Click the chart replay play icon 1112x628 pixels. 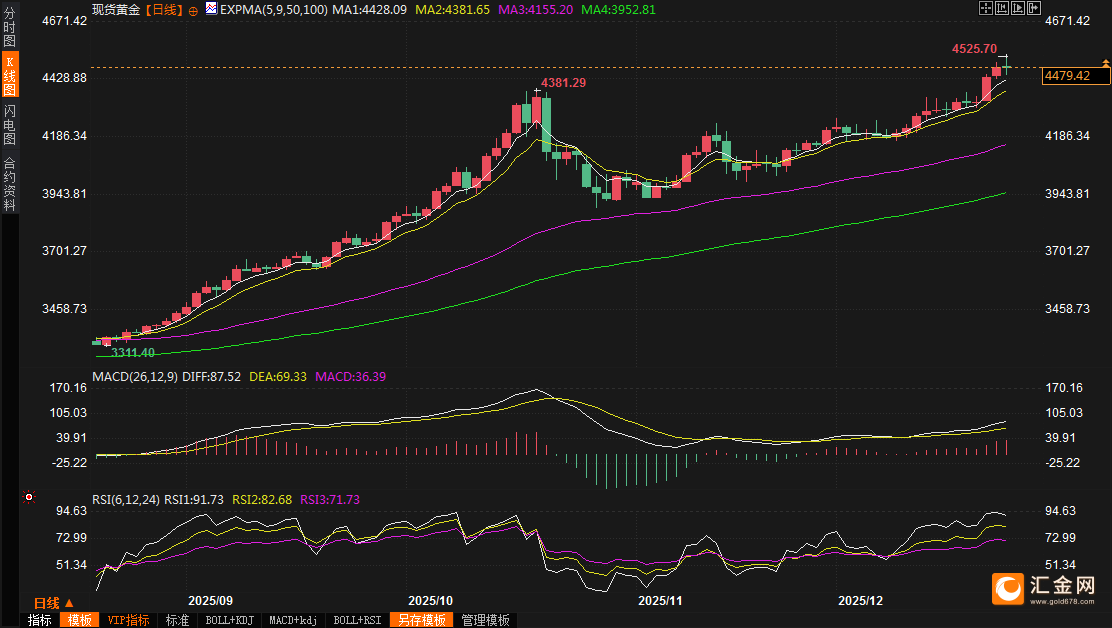coord(1019,8)
